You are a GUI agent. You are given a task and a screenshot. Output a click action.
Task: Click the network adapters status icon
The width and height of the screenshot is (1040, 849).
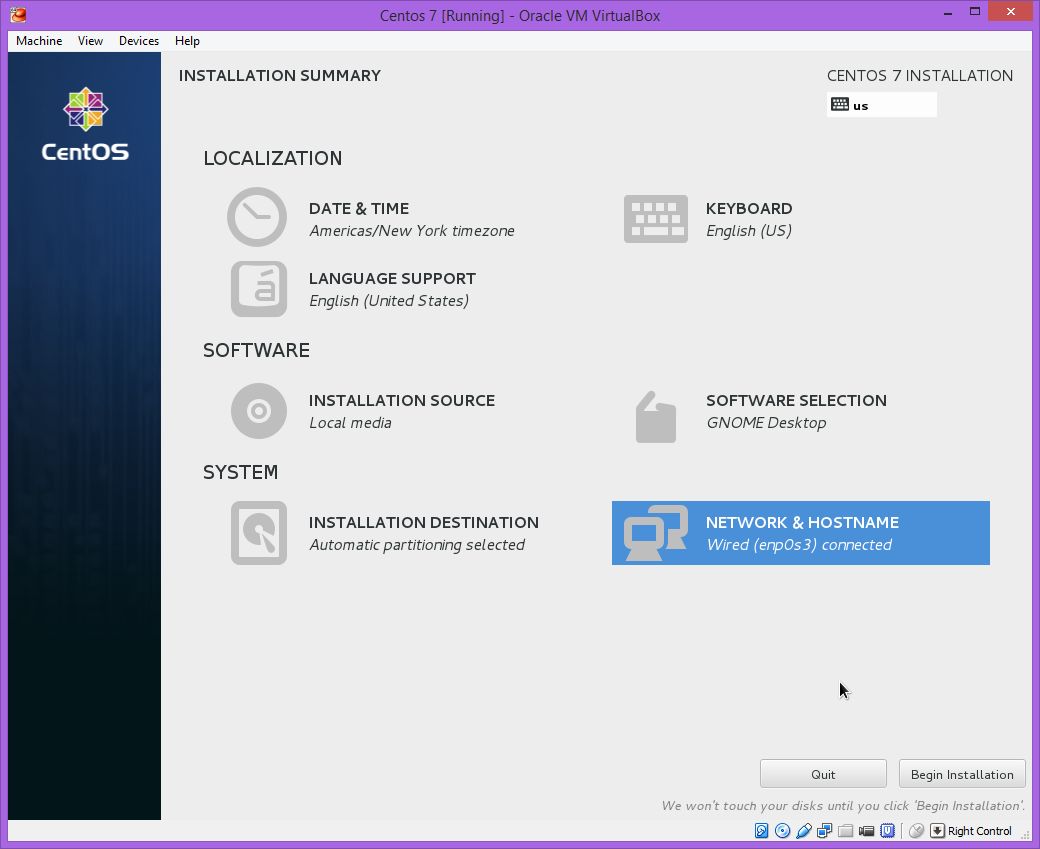[x=824, y=830]
